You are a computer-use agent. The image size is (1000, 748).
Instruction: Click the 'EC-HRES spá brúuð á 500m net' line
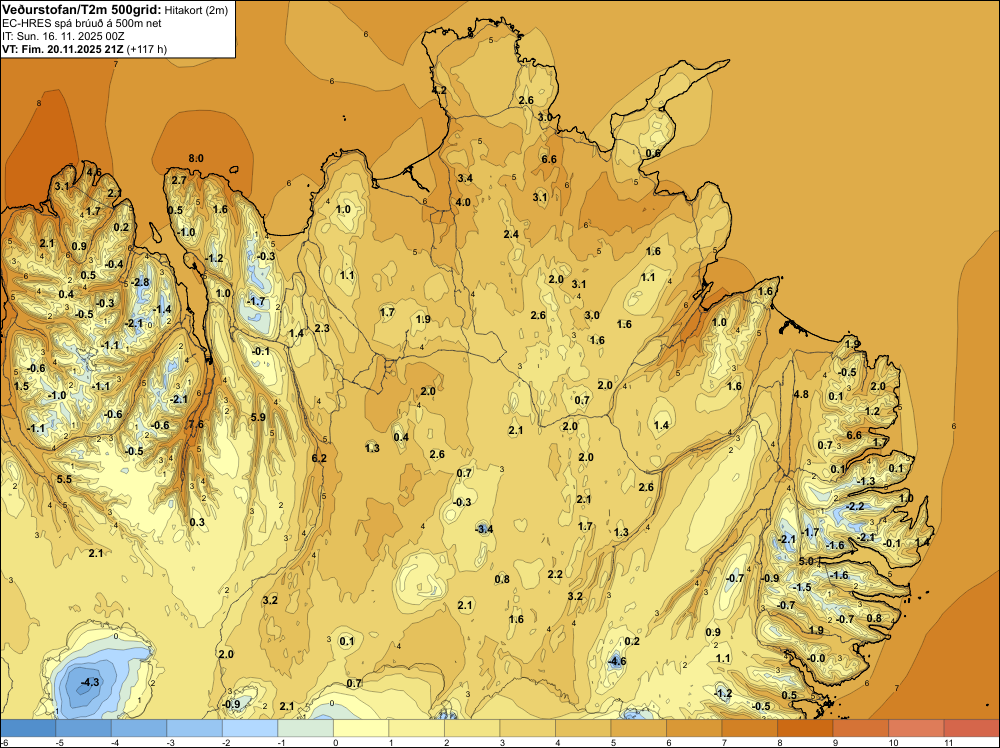pyautogui.click(x=82, y=23)
